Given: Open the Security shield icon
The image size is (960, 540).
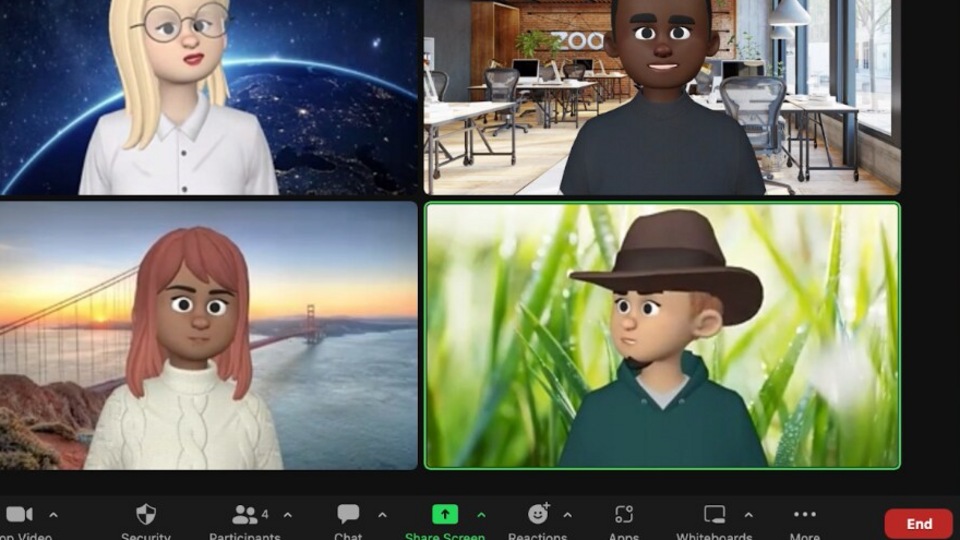Looking at the screenshot, I should [146, 514].
